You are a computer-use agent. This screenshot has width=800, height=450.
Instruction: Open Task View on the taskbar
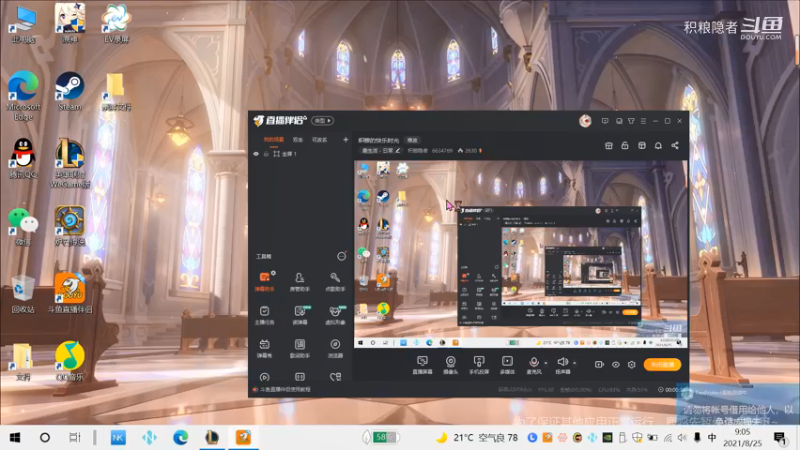[x=74, y=438]
